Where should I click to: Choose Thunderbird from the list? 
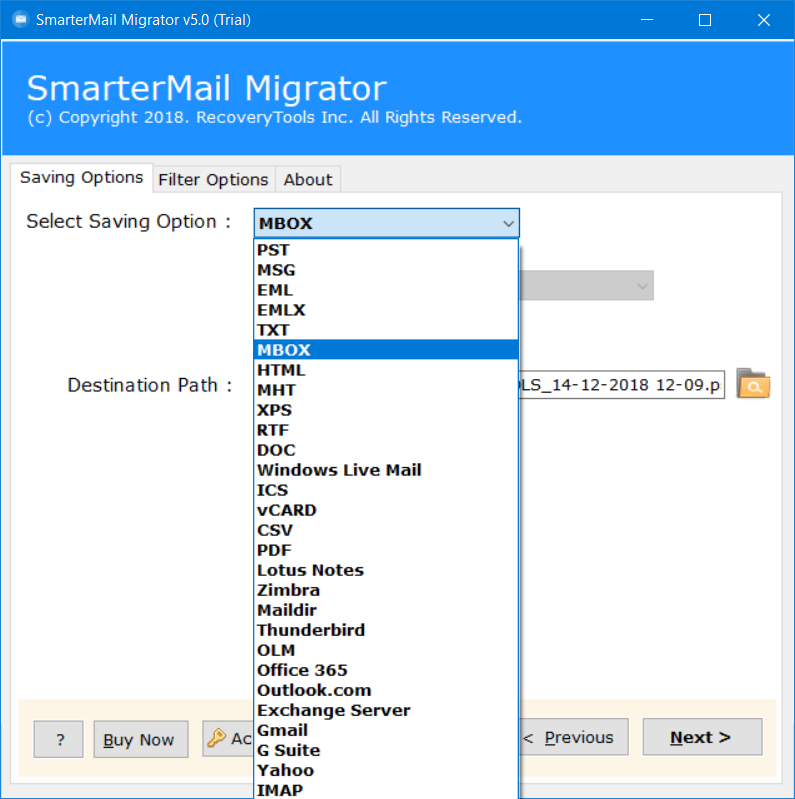click(x=386, y=630)
